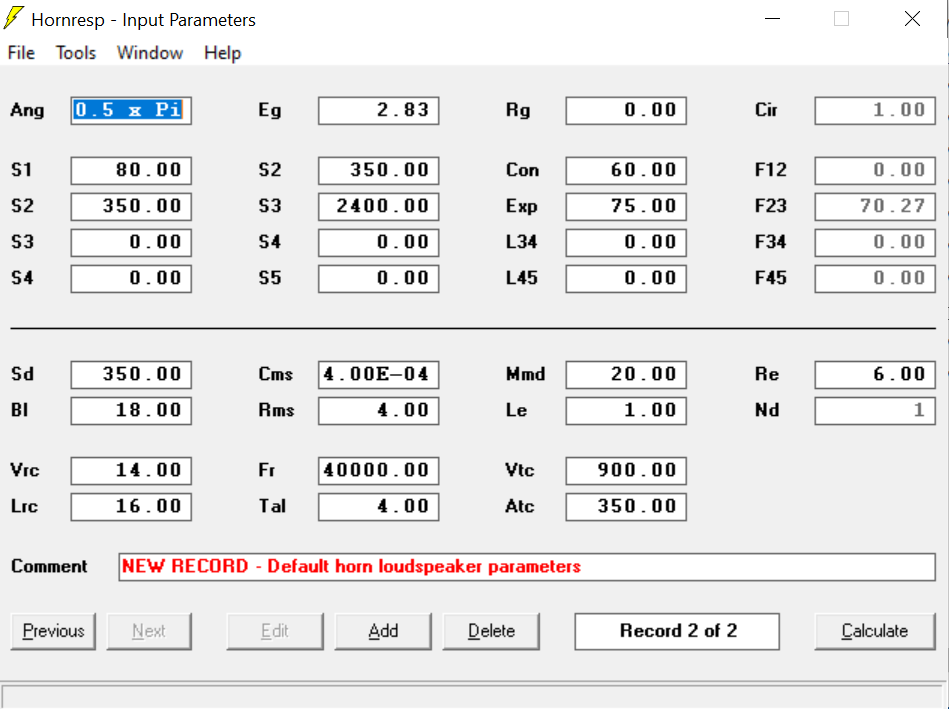The image size is (949, 709).
Task: Click the S2 field in the Con row
Action: pyautogui.click(x=379, y=171)
